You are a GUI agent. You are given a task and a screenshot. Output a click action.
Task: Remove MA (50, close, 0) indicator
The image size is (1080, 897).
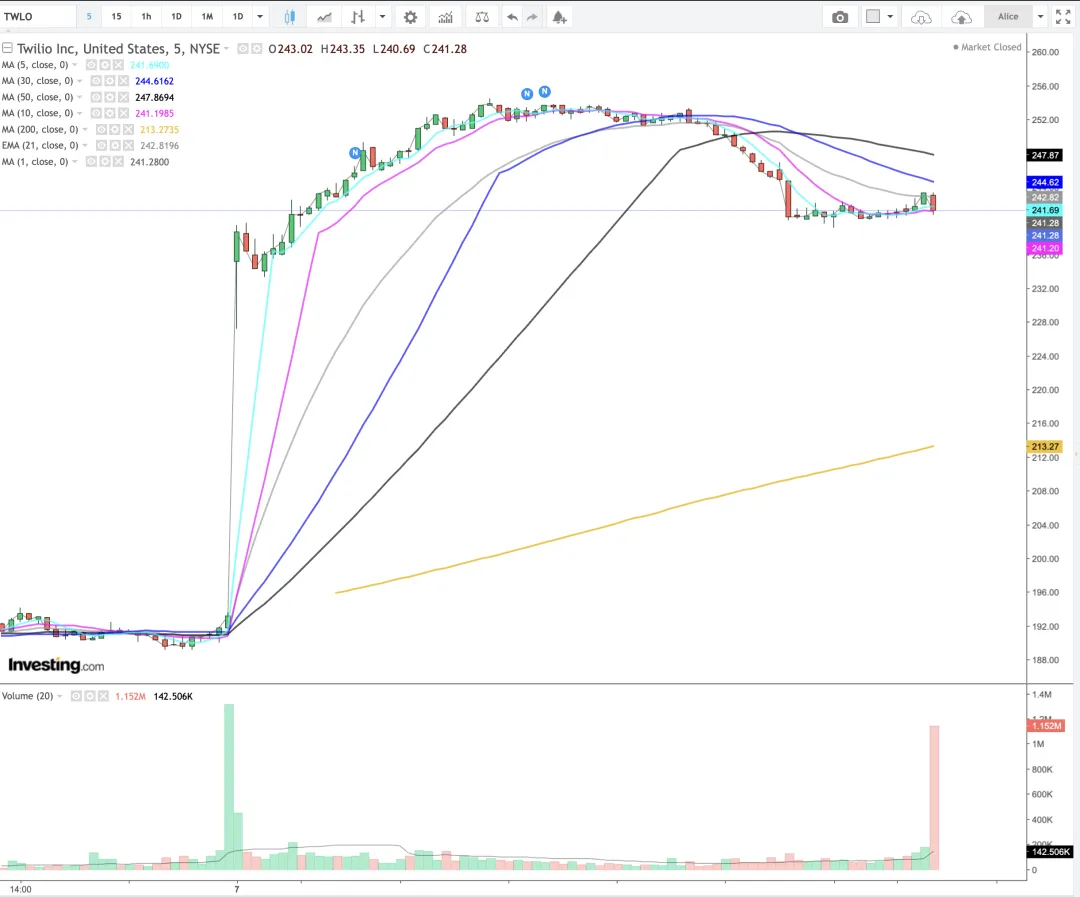coord(123,97)
